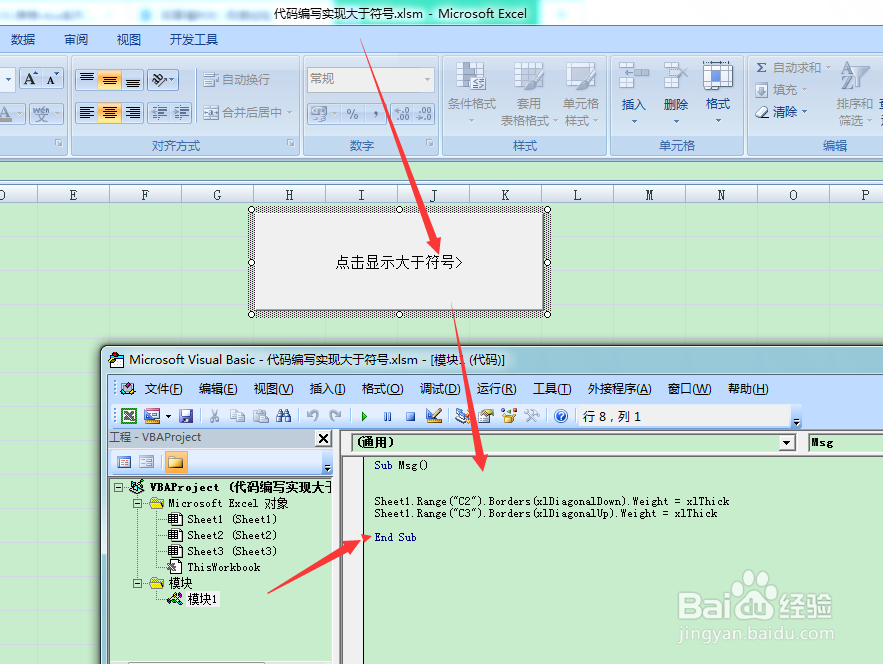The width and height of the screenshot is (883, 664).
Task: Apply percent style in the 数字 group
Action: coord(352,114)
